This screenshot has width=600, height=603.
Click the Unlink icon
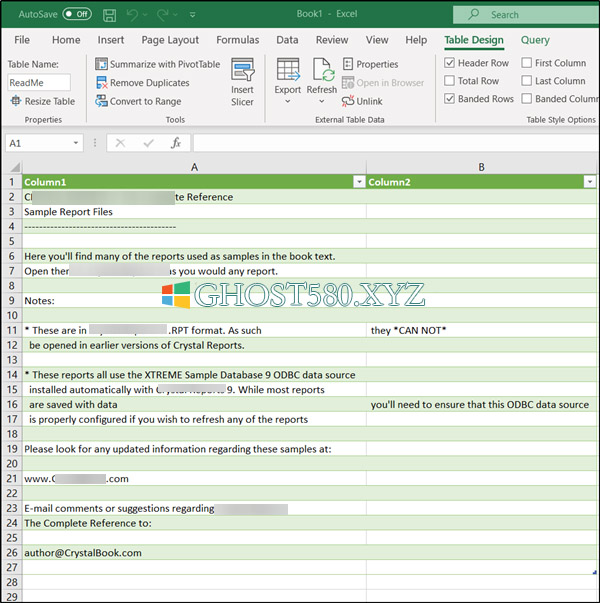tap(348, 101)
